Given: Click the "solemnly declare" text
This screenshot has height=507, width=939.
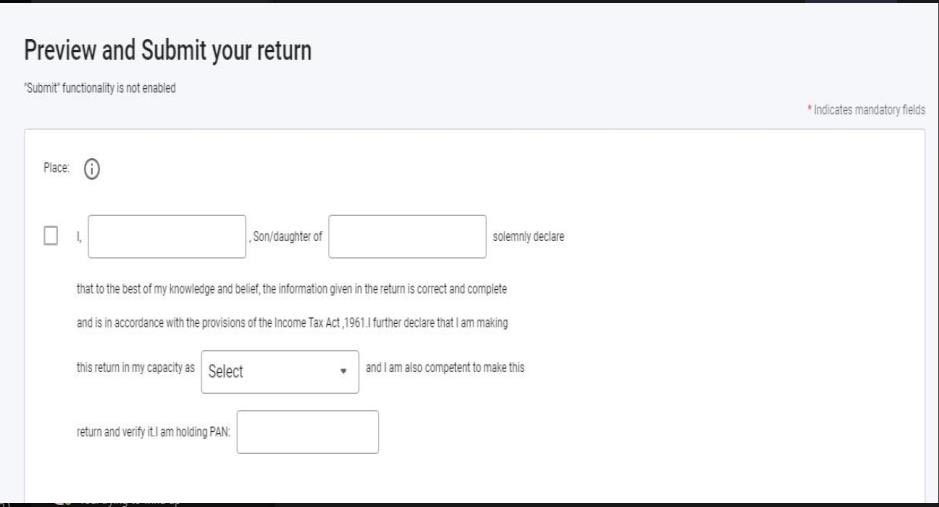Looking at the screenshot, I should (530, 238).
